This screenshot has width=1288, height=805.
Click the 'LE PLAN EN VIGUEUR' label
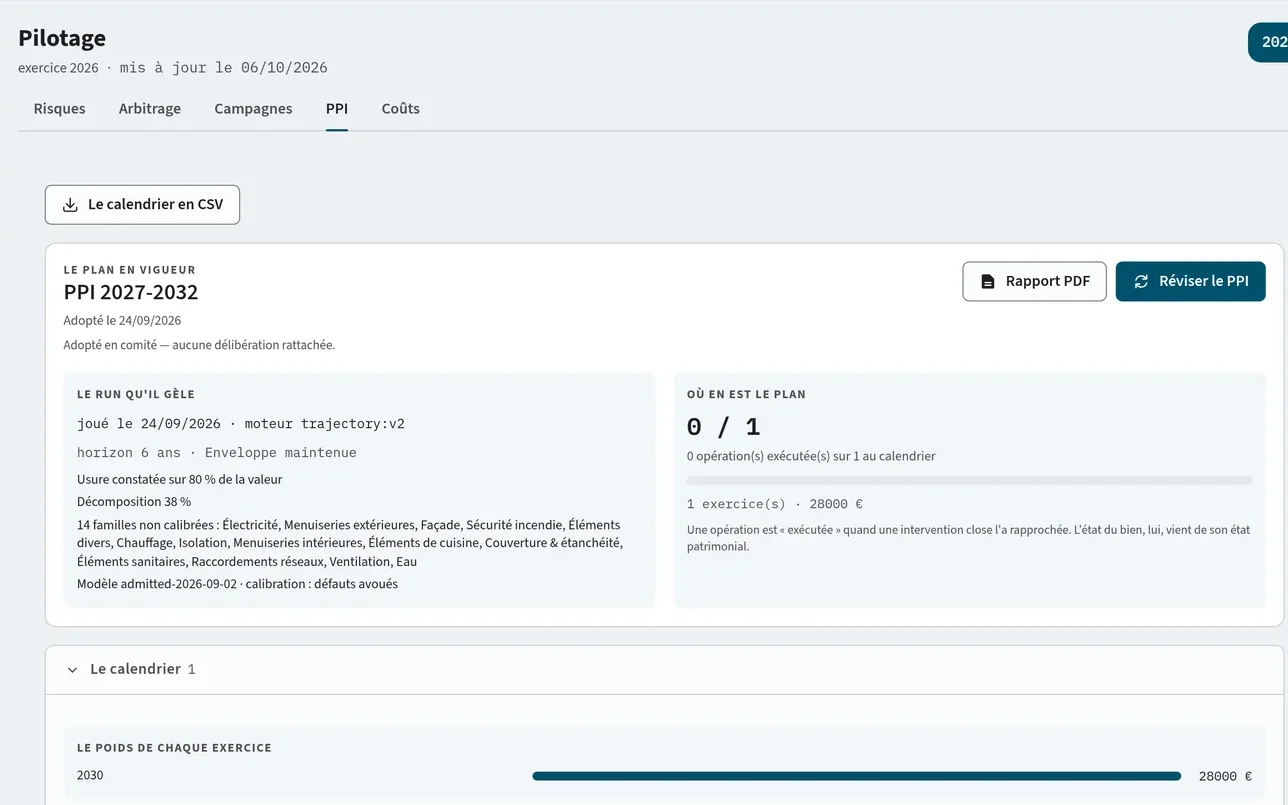click(130, 270)
